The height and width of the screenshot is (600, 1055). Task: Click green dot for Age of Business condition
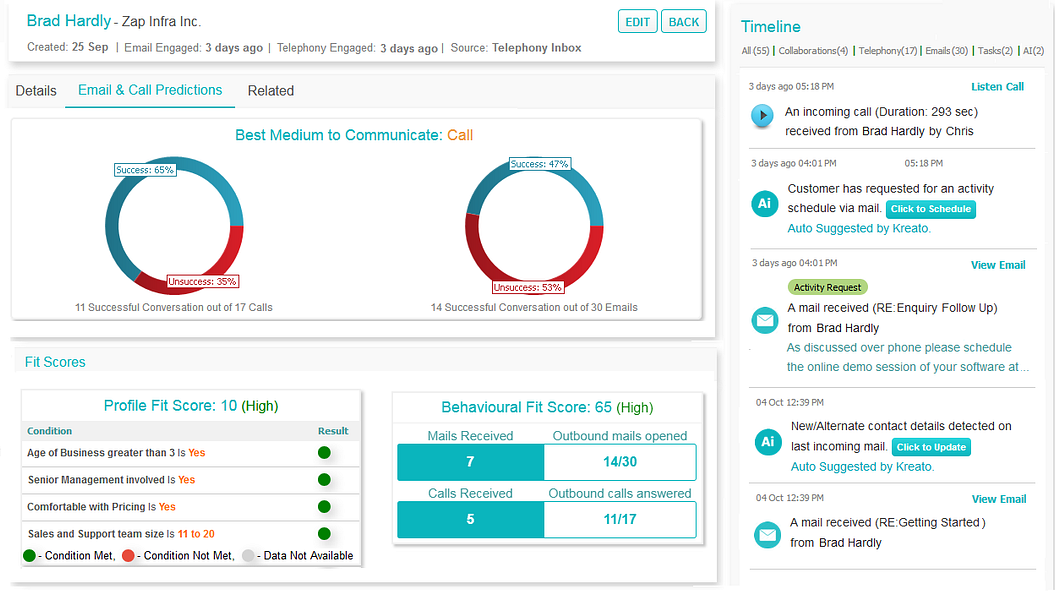324,453
